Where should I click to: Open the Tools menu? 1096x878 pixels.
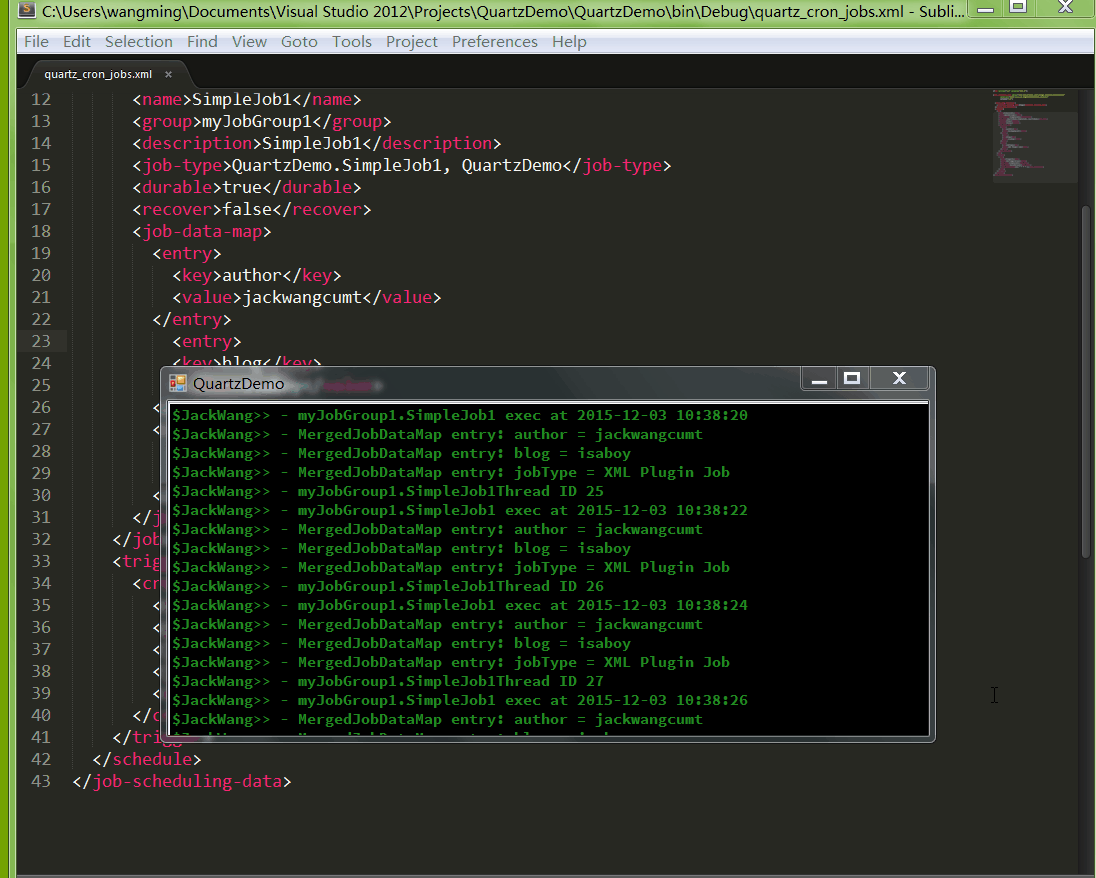click(x=352, y=42)
